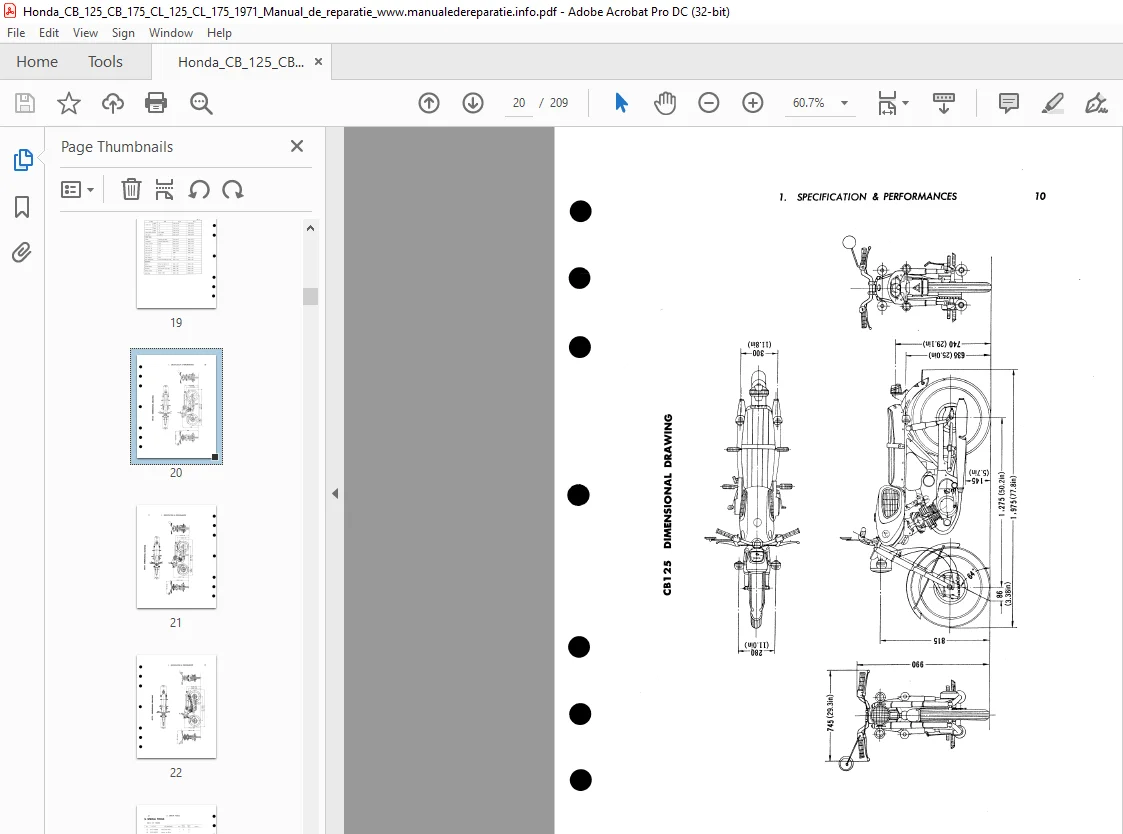Open Bookmarks sidebar panel
1123x834 pixels.
pyautogui.click(x=22, y=207)
